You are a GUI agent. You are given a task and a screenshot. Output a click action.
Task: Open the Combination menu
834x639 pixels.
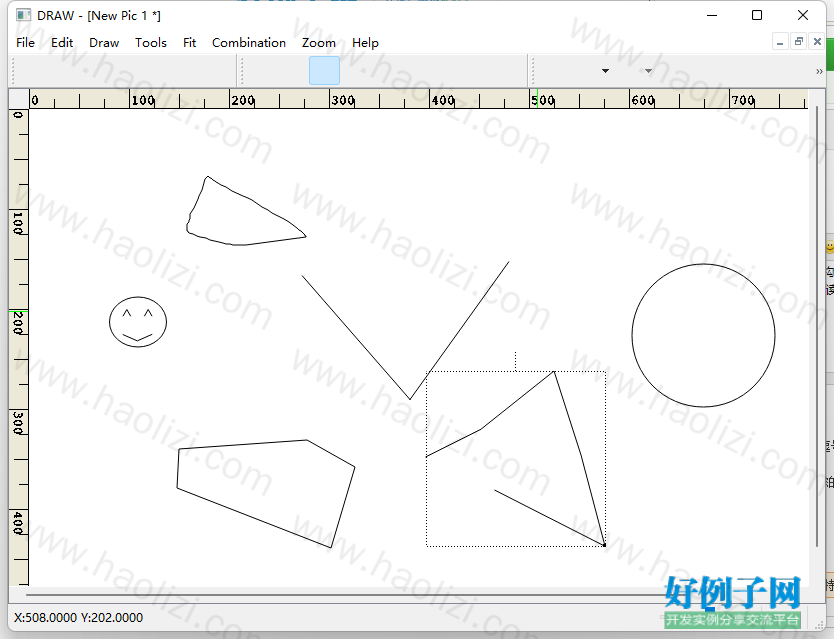point(249,43)
